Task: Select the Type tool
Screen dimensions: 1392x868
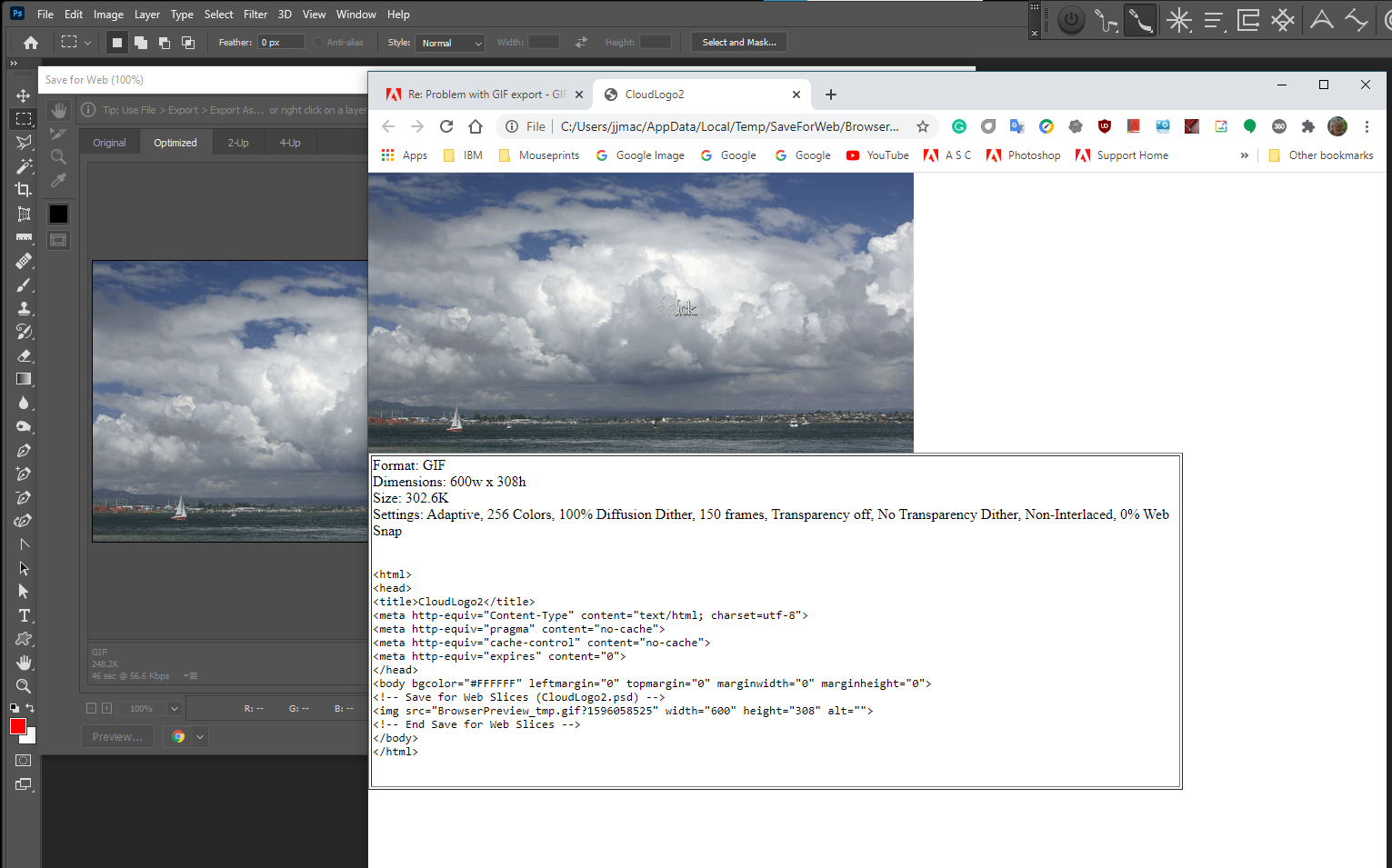Action: [25, 614]
